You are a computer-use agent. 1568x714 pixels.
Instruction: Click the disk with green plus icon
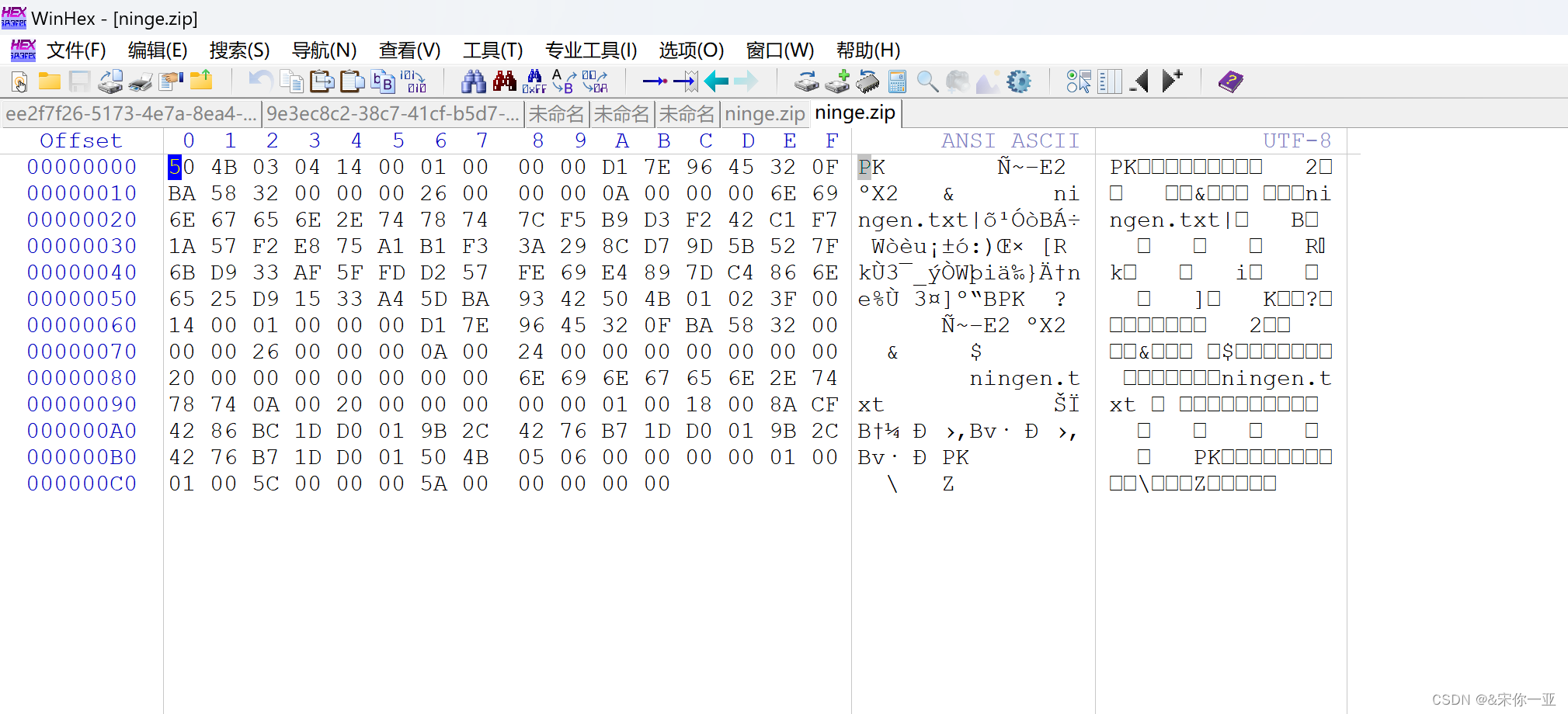837,81
